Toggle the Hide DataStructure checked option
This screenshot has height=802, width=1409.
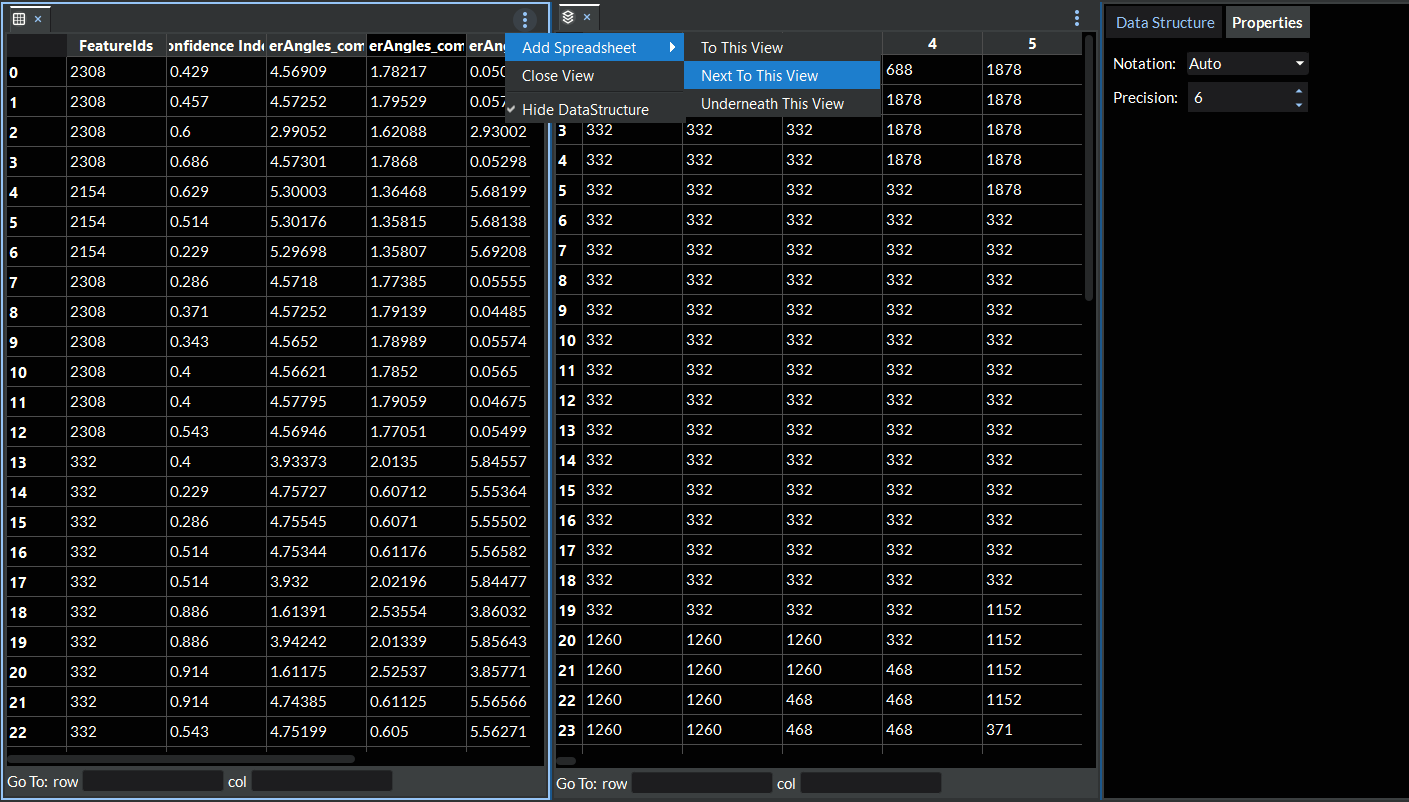tap(585, 110)
